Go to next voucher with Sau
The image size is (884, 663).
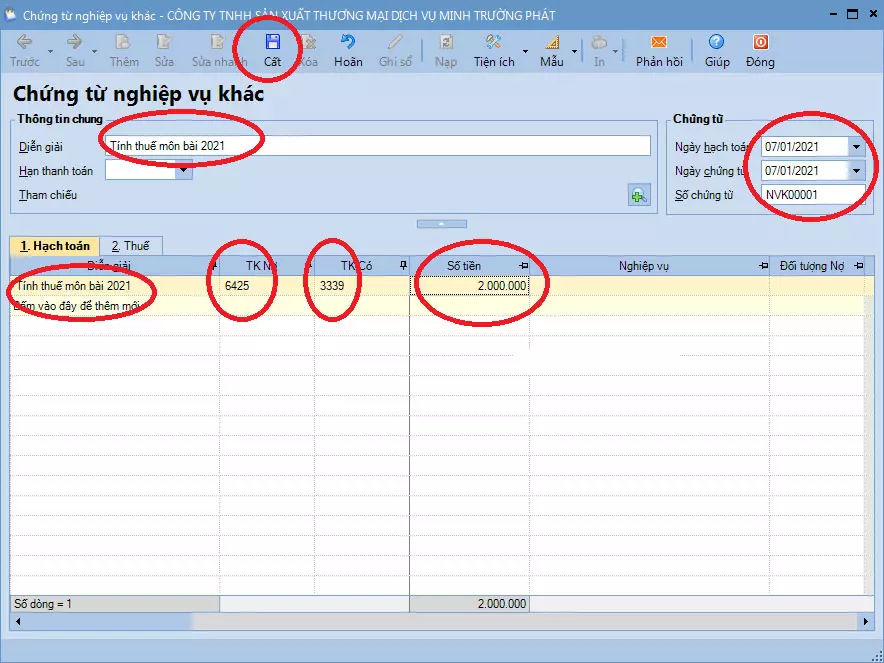coord(74,50)
